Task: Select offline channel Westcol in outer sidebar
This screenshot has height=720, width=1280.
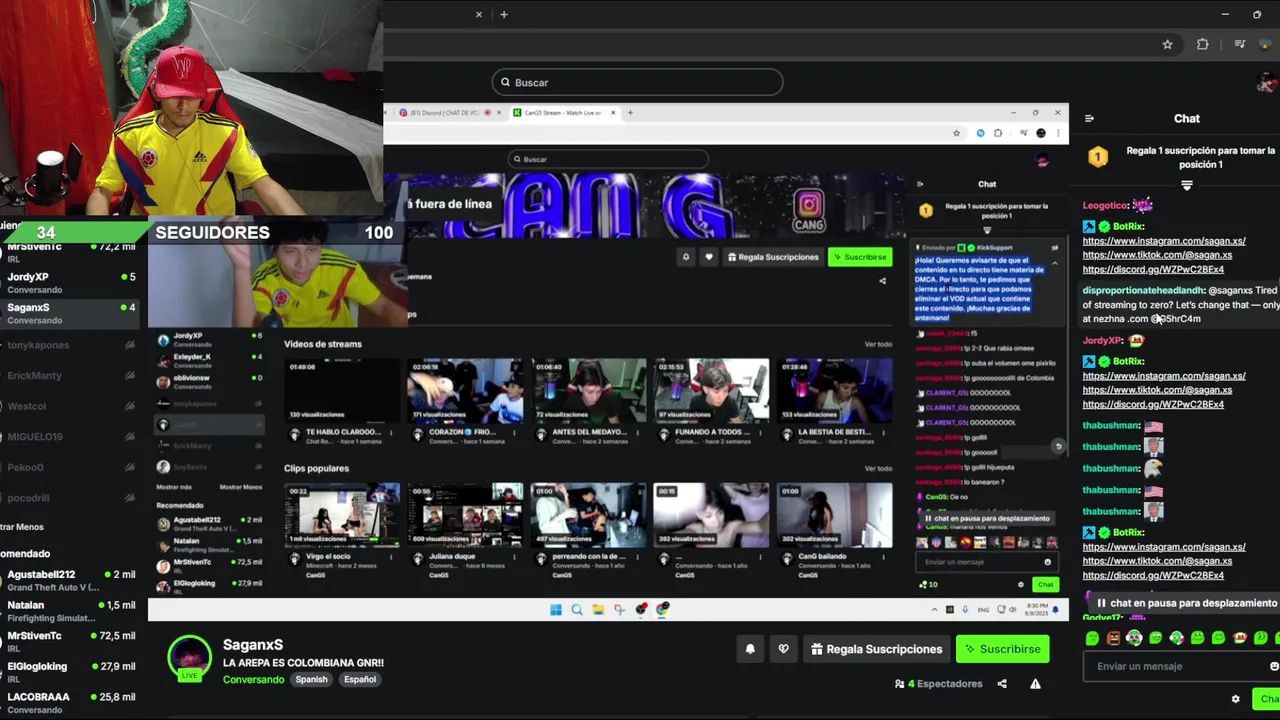Action: point(70,406)
